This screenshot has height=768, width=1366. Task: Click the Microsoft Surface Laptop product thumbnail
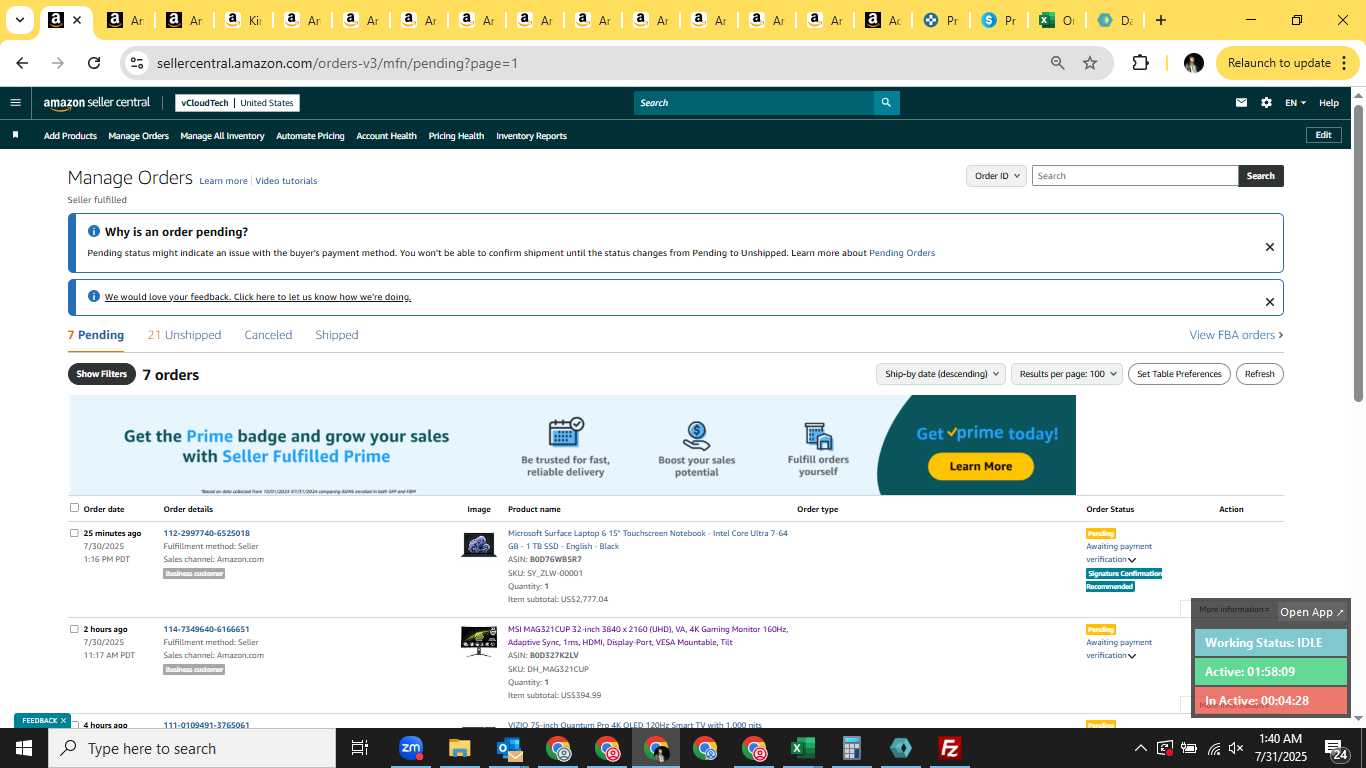coord(479,545)
